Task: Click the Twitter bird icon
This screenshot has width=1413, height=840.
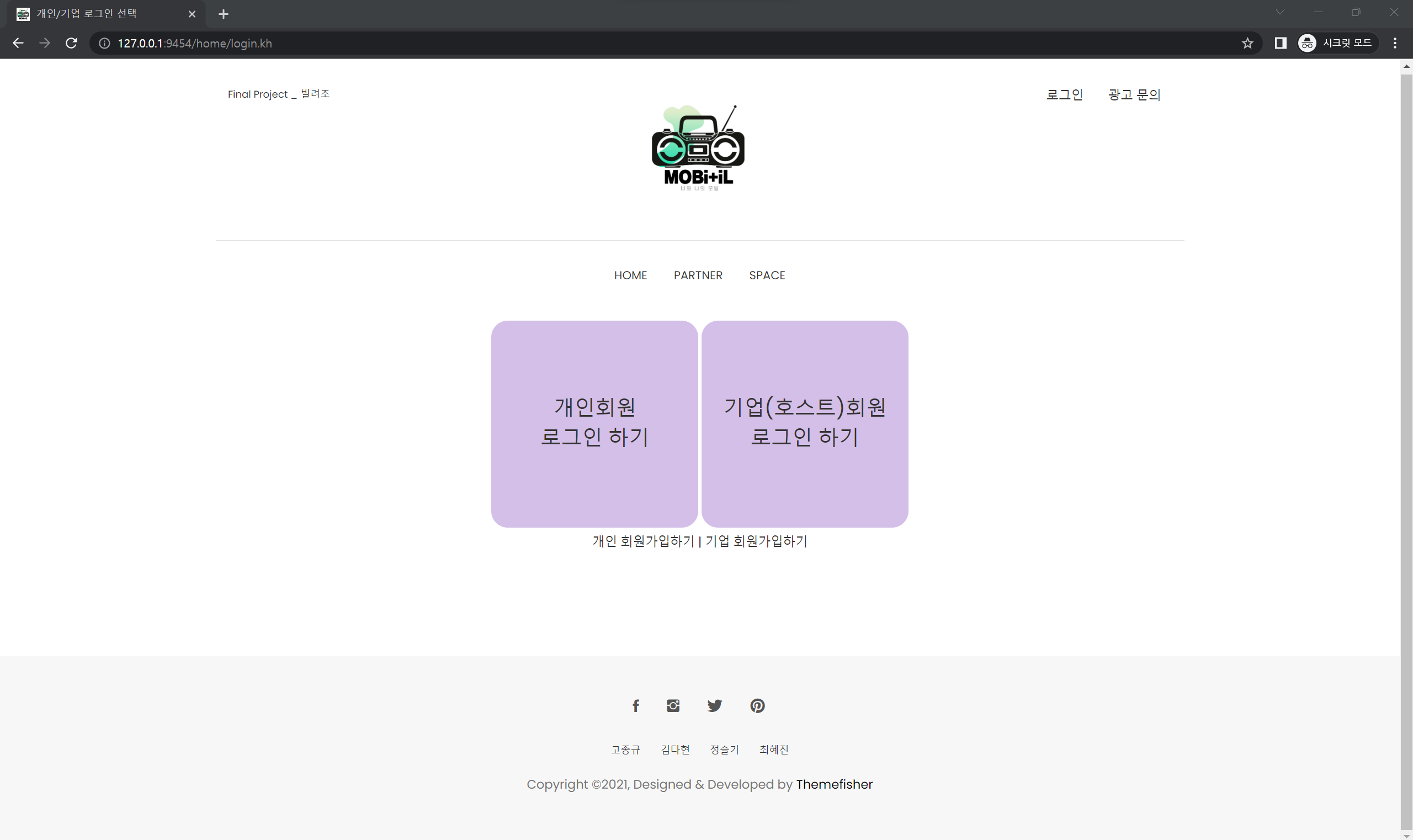Action: [714, 705]
